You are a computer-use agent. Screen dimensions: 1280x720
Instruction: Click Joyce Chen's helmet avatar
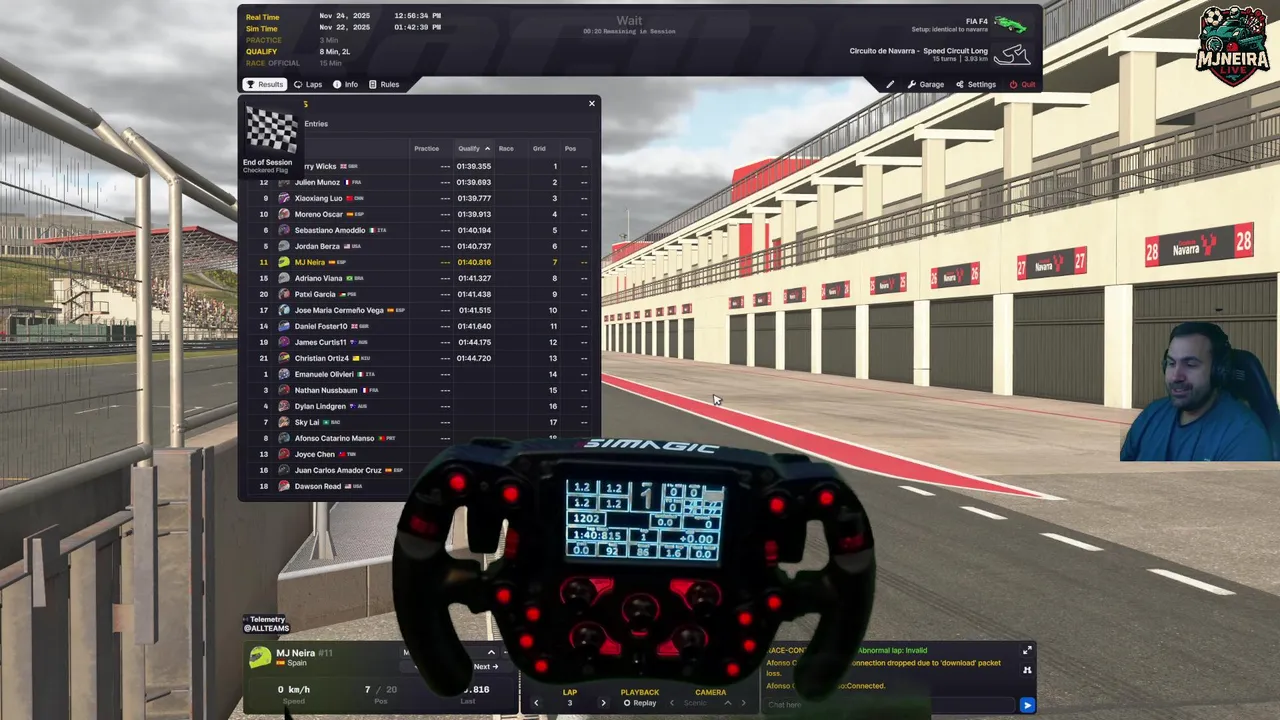pyautogui.click(x=284, y=454)
